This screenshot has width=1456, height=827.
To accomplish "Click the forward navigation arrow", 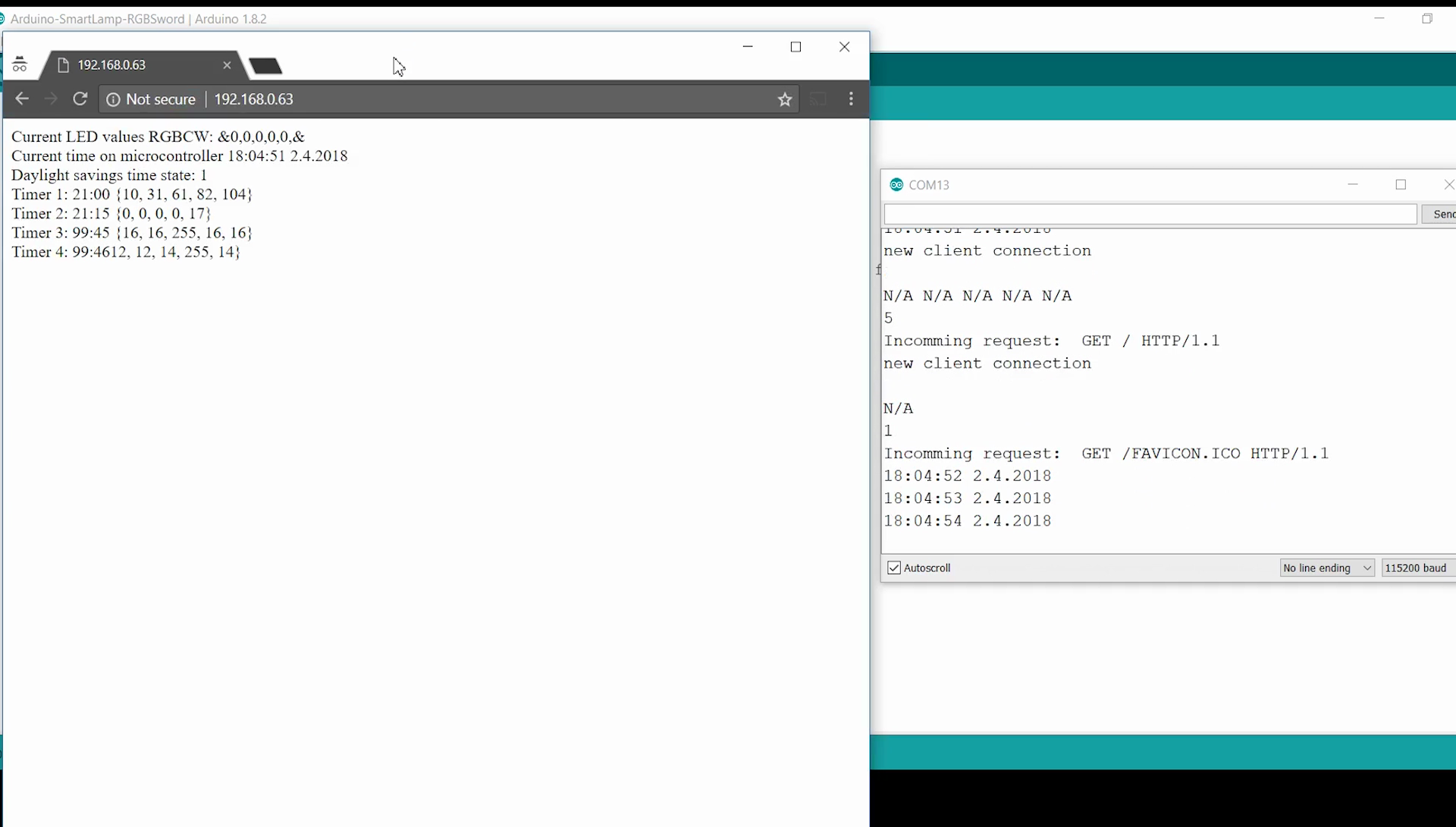I will 51,99.
